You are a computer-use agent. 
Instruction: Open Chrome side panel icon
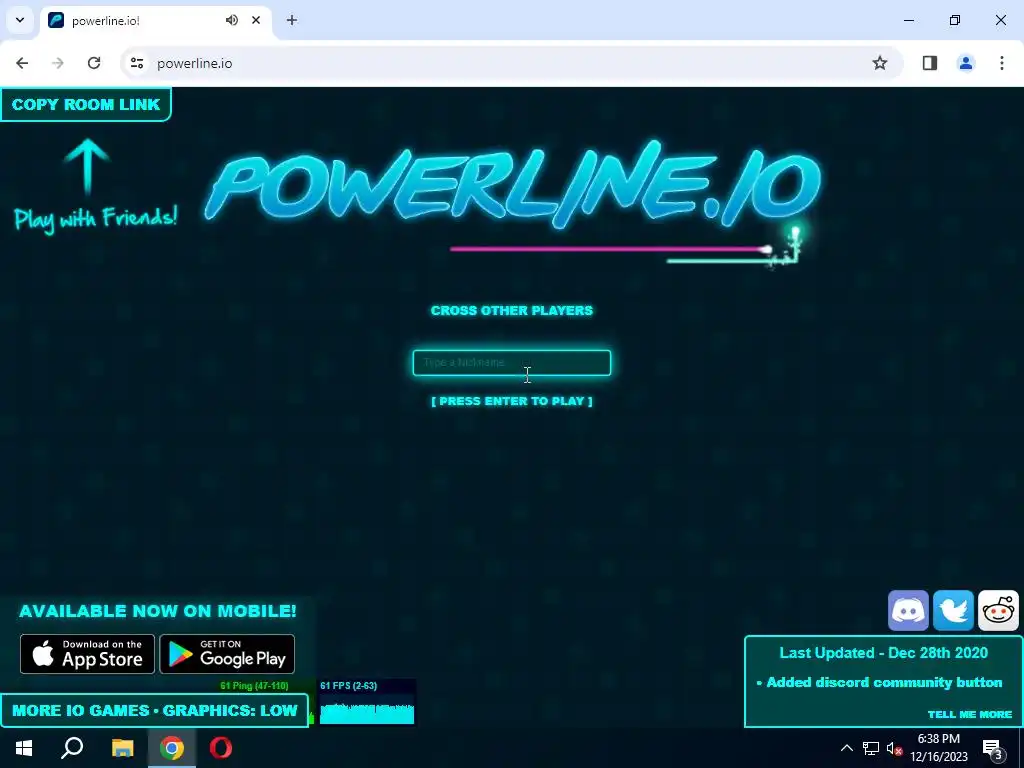point(929,63)
